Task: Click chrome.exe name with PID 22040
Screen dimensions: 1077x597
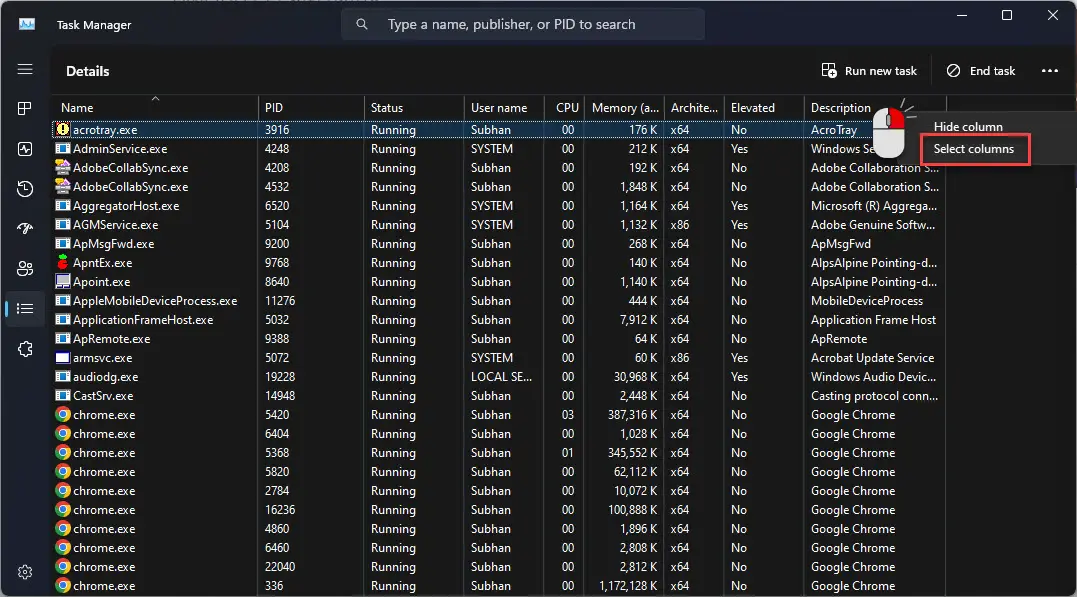Action: pyautogui.click(x=104, y=567)
